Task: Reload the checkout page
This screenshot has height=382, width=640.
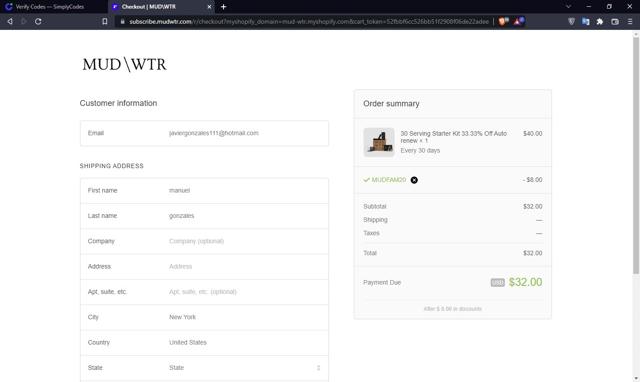Action: 38,21
